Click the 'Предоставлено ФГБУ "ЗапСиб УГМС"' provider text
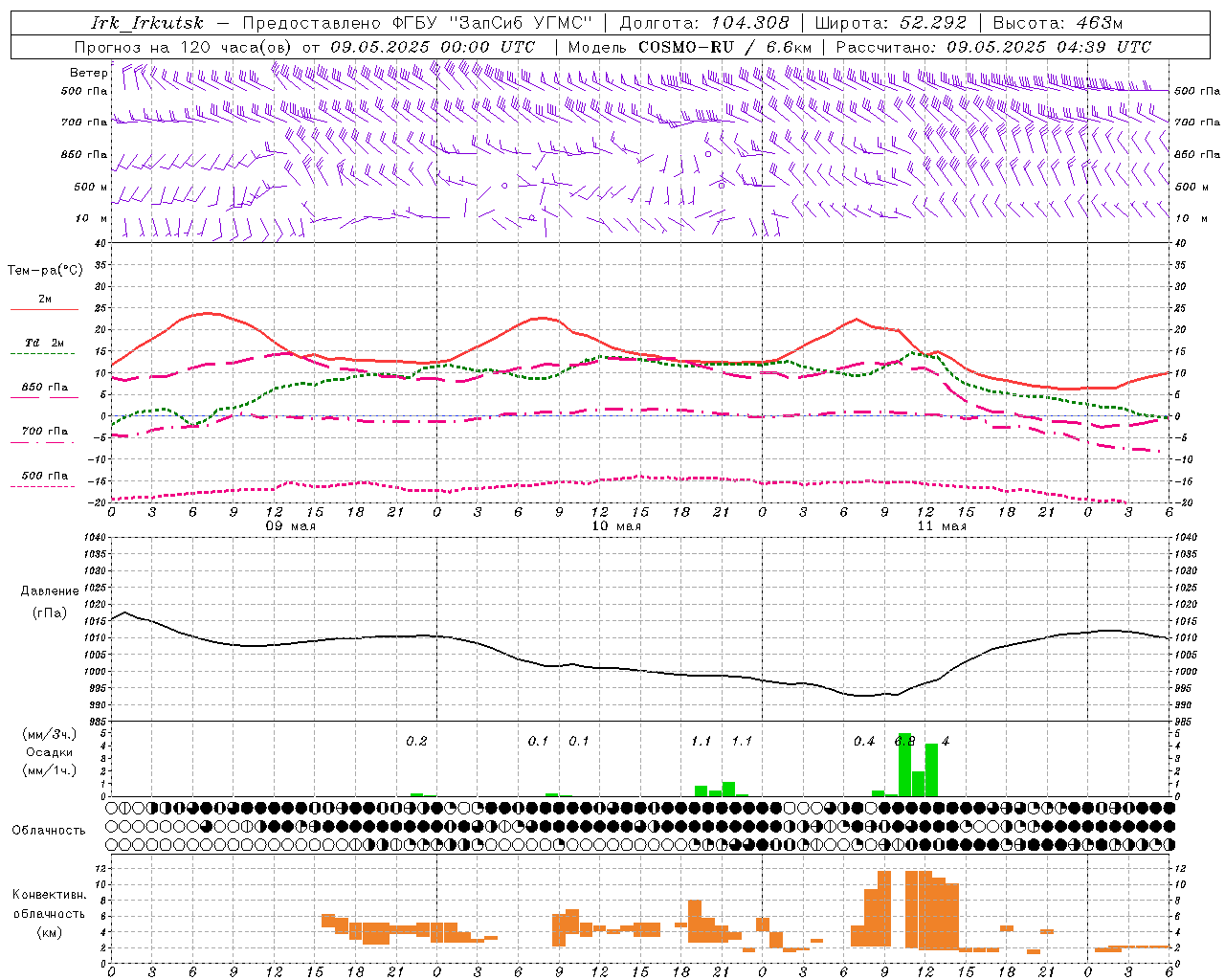The image size is (1225, 980). pos(417,23)
